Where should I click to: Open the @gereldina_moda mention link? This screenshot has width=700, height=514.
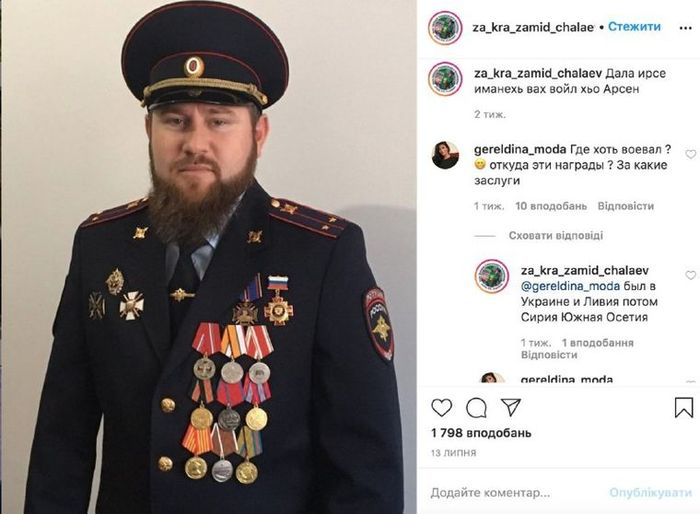(570, 286)
